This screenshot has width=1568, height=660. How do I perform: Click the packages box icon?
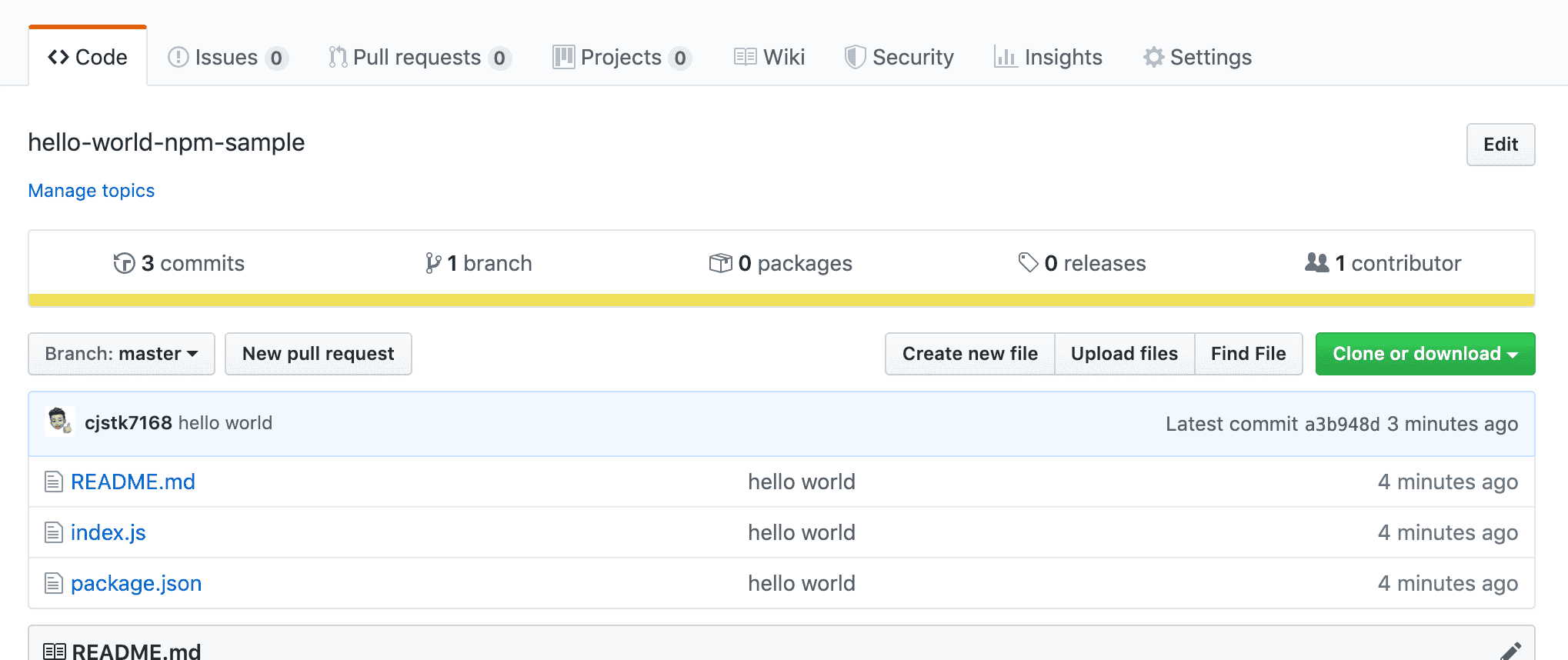[x=720, y=263]
